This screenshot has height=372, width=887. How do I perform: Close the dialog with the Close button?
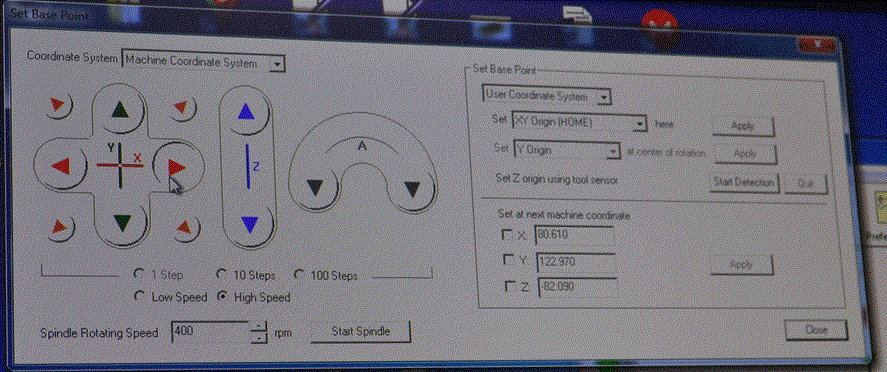[x=815, y=329]
